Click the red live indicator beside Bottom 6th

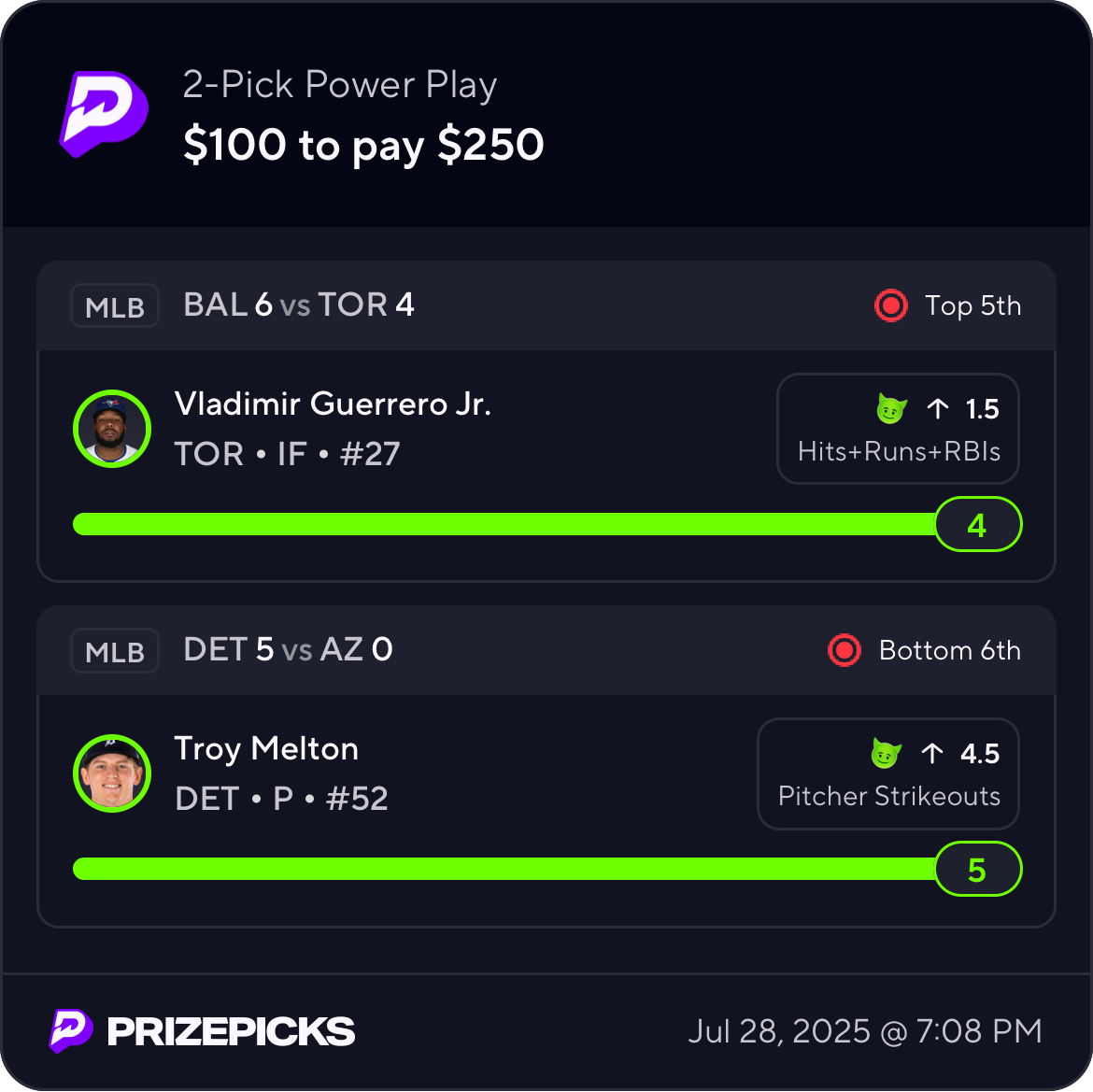click(845, 651)
